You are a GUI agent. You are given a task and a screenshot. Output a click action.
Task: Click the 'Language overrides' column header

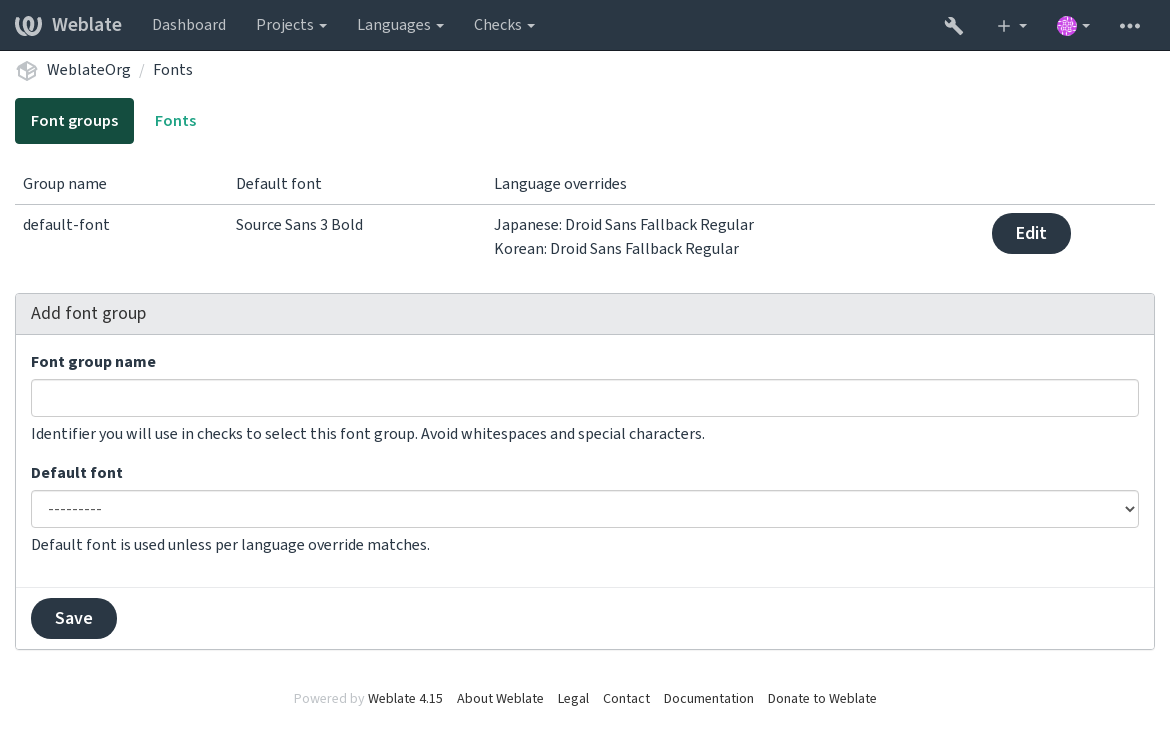click(x=560, y=184)
